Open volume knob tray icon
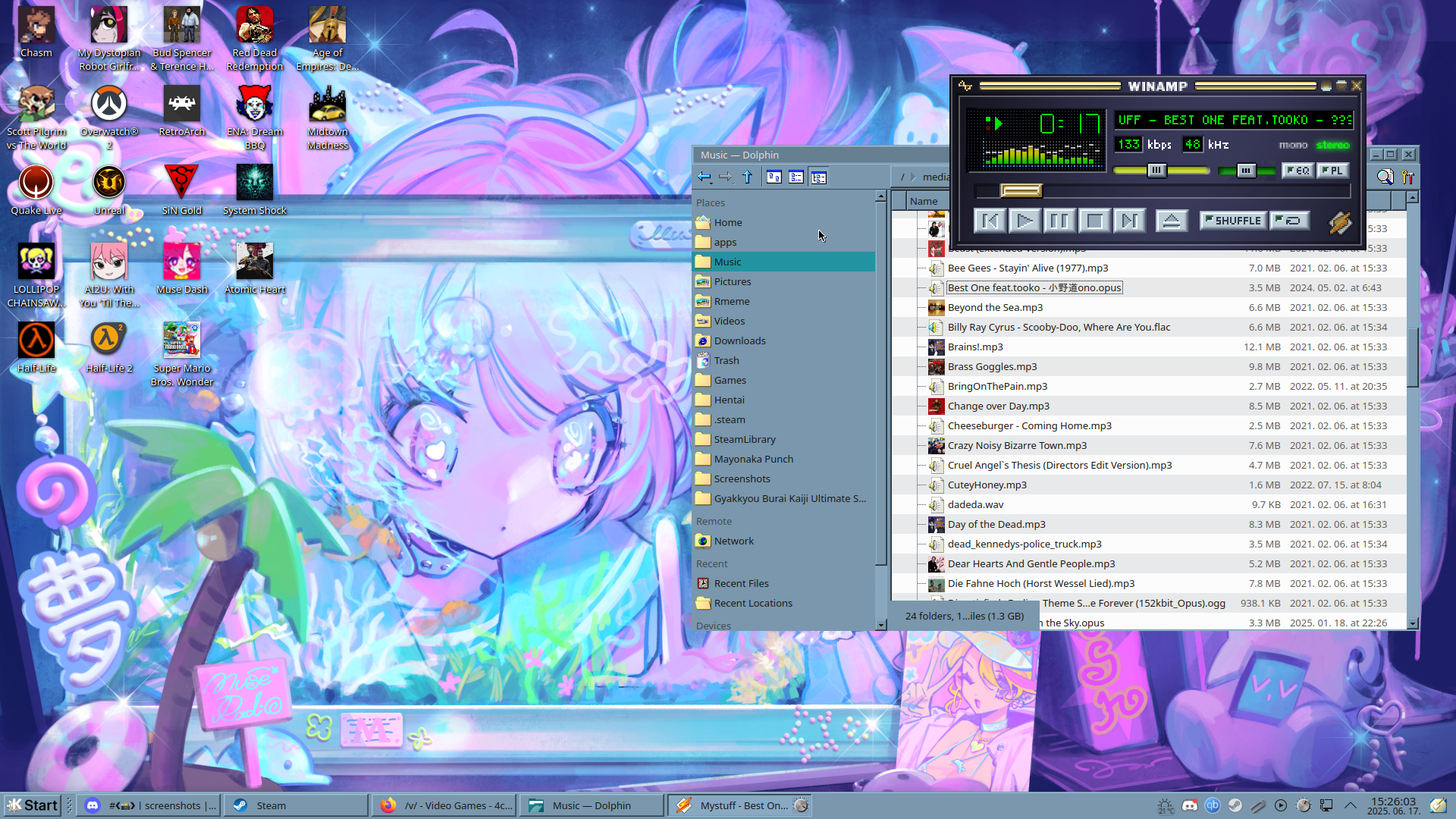Image resolution: width=1456 pixels, height=819 pixels. coord(1304,805)
